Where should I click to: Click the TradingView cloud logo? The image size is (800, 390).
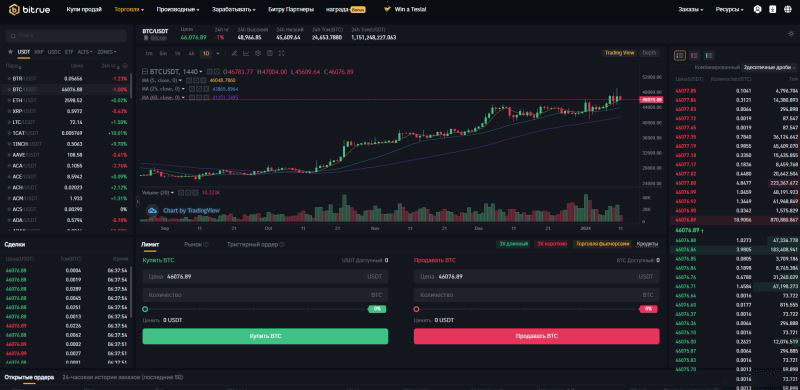153,210
